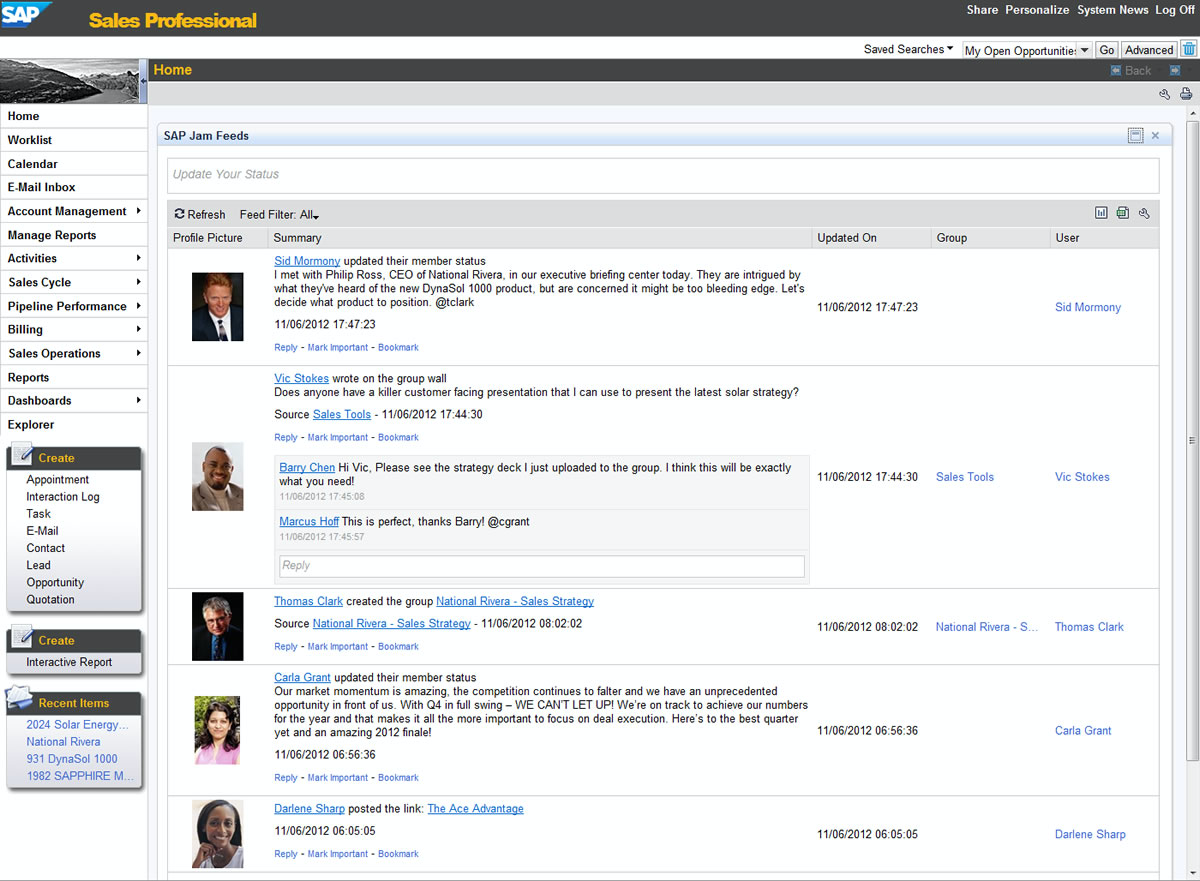Open the My Open Opportunities search dropdown

(1083, 48)
